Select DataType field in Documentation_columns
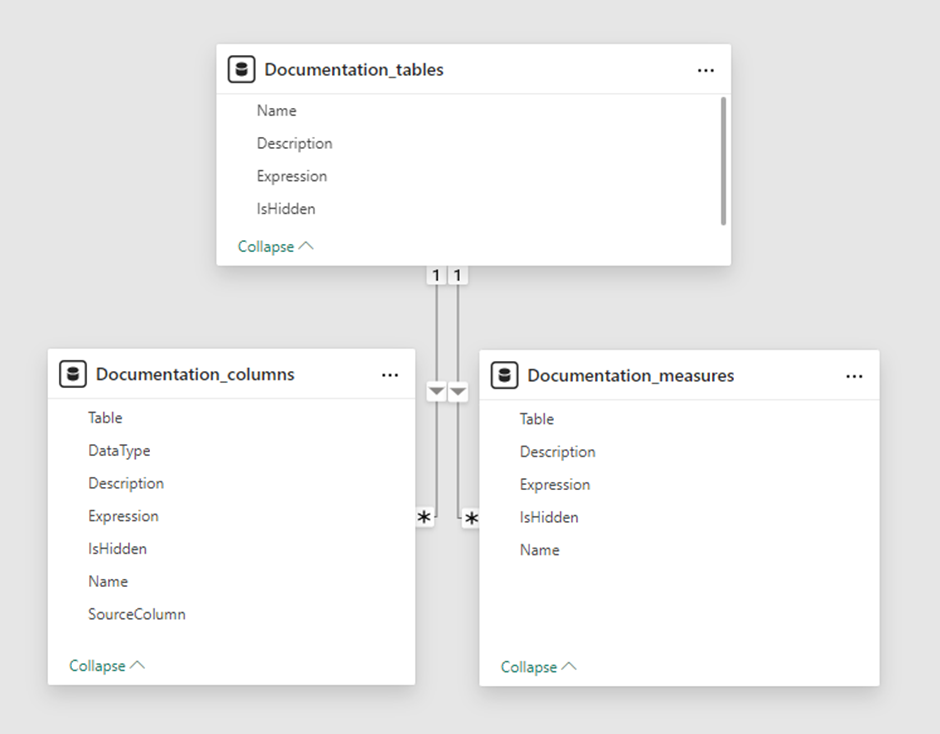The image size is (940, 734). pyautogui.click(x=119, y=451)
